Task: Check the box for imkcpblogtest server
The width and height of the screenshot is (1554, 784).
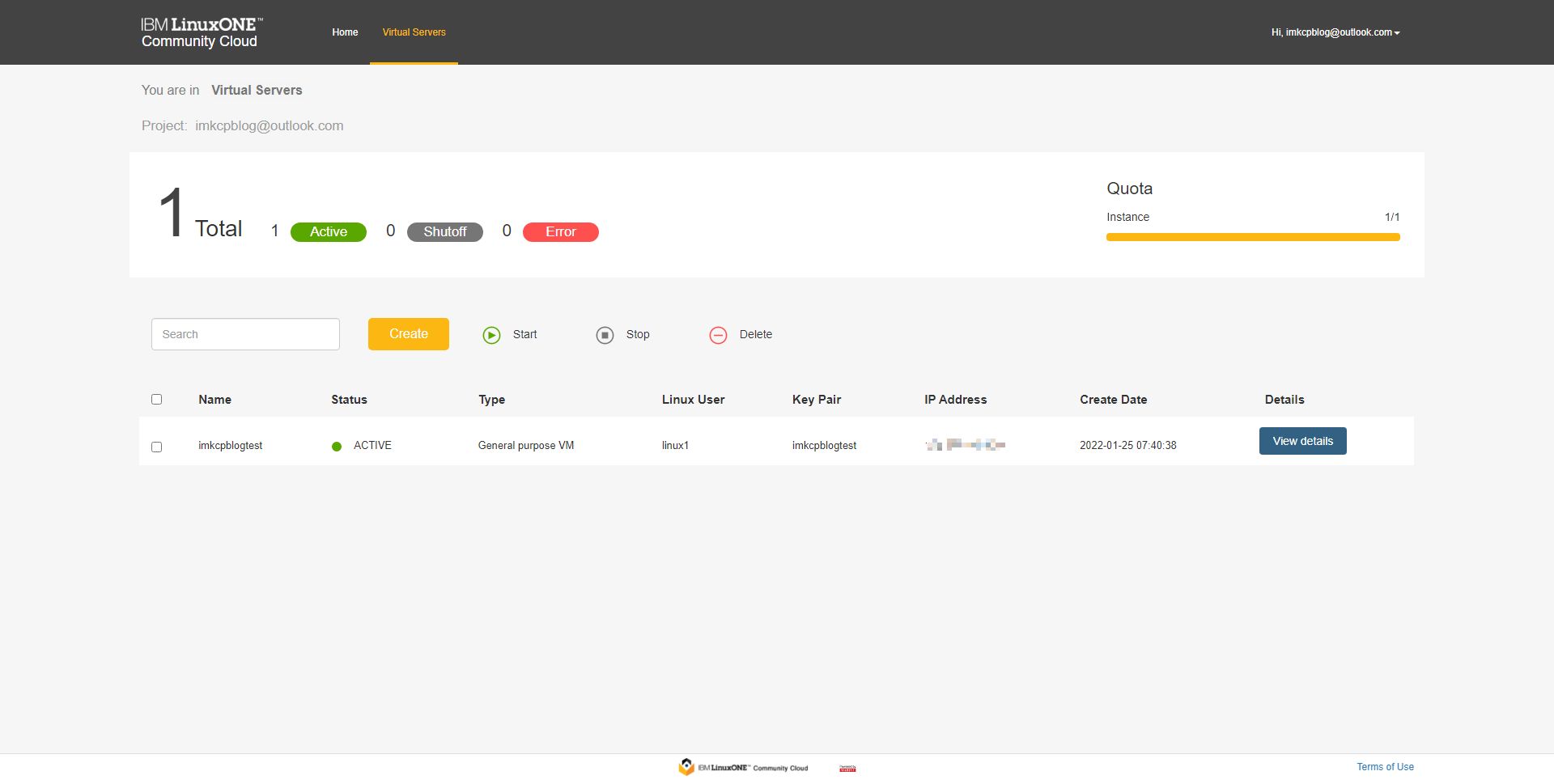Action: point(157,447)
